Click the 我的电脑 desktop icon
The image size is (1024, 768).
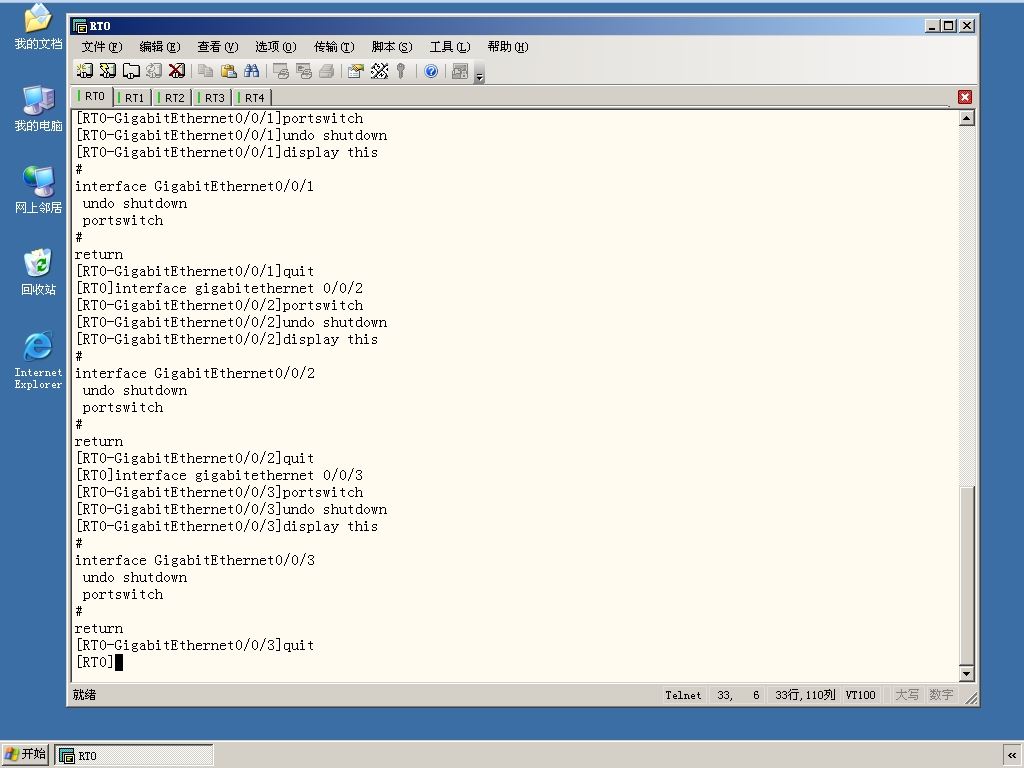[x=38, y=108]
